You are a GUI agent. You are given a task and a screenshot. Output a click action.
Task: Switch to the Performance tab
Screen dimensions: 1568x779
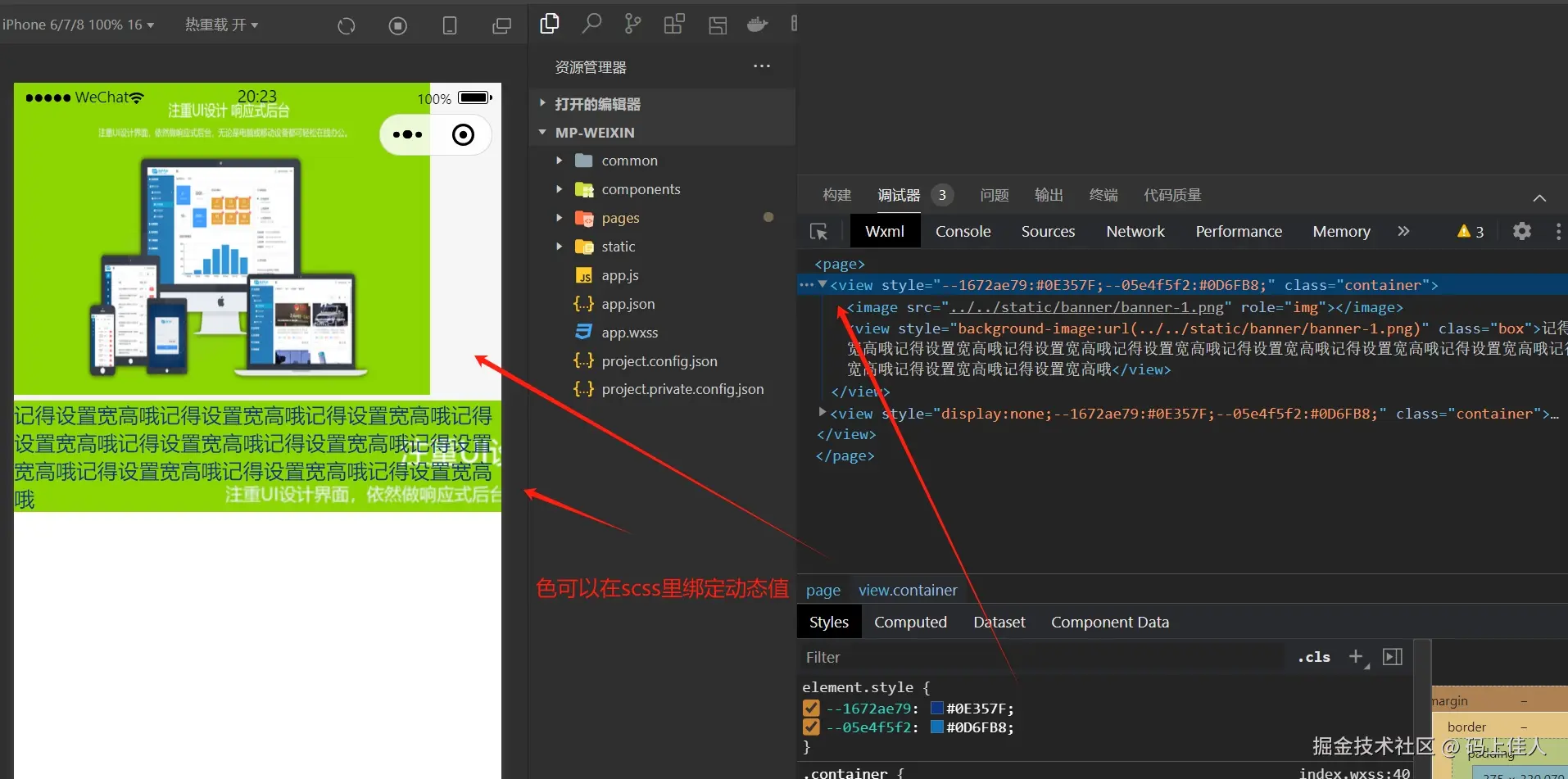[1239, 232]
